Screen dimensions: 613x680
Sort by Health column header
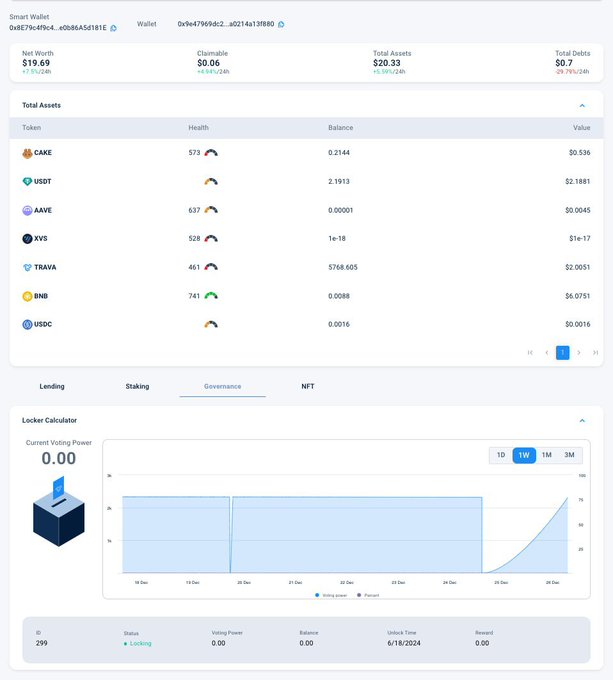pos(199,128)
